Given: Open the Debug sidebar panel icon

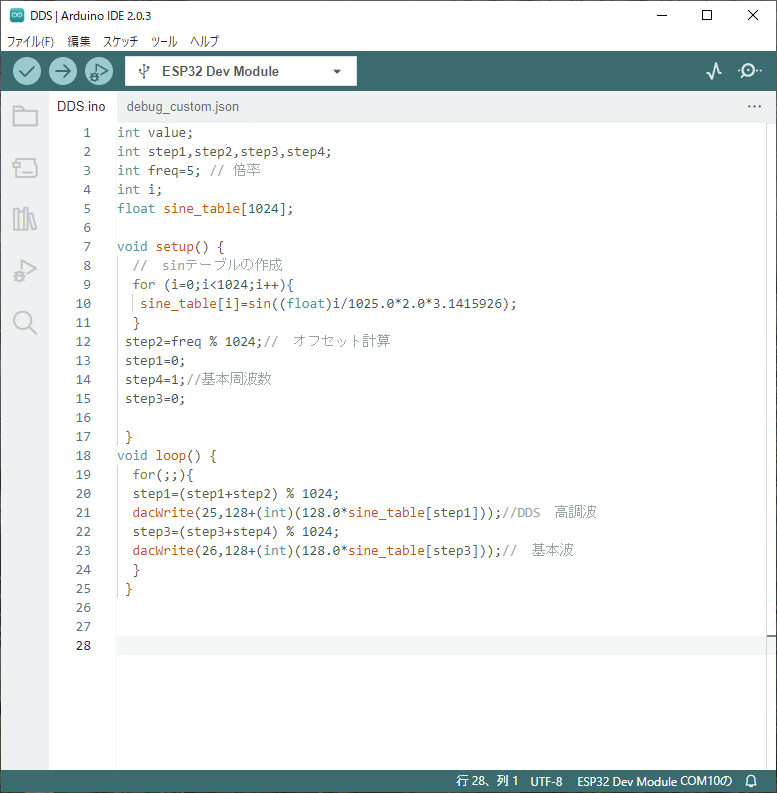Looking at the screenshot, I should (25, 271).
